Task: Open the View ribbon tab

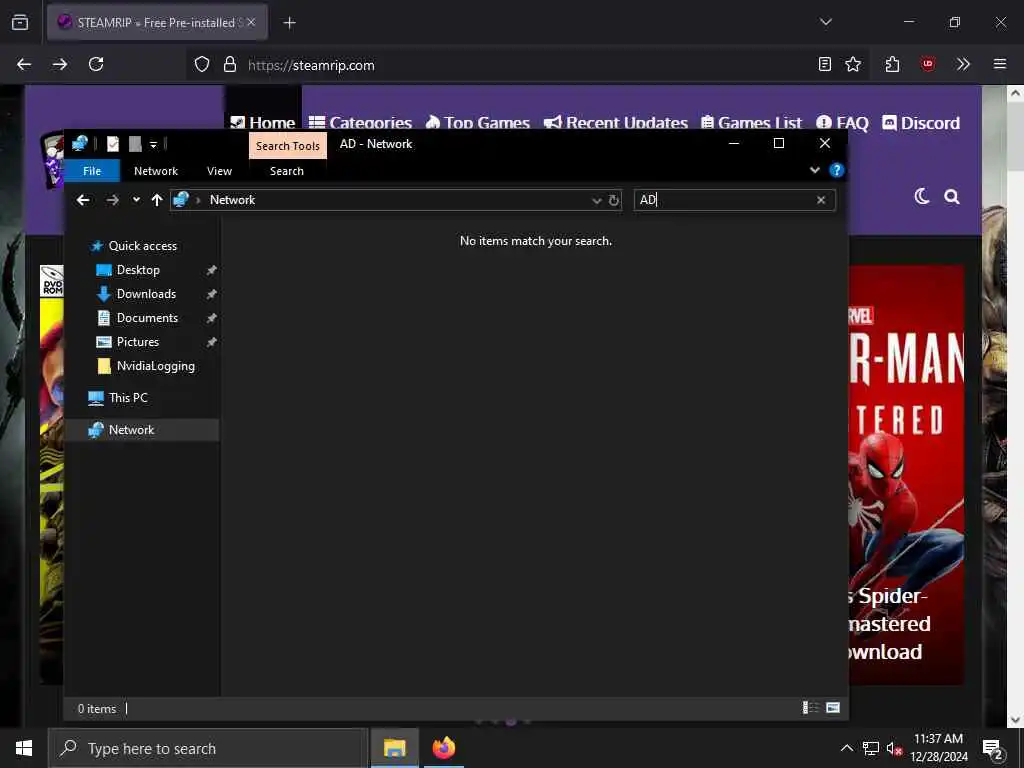Action: click(x=219, y=171)
